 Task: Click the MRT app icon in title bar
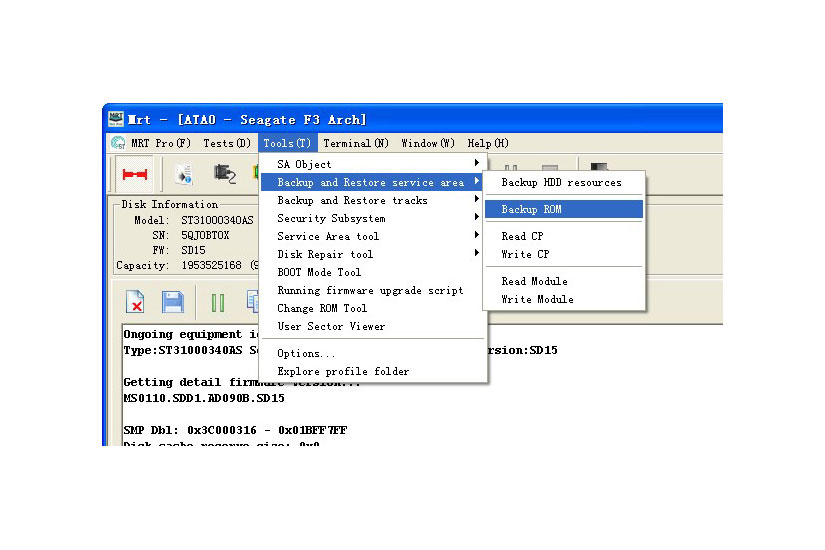tap(116, 118)
